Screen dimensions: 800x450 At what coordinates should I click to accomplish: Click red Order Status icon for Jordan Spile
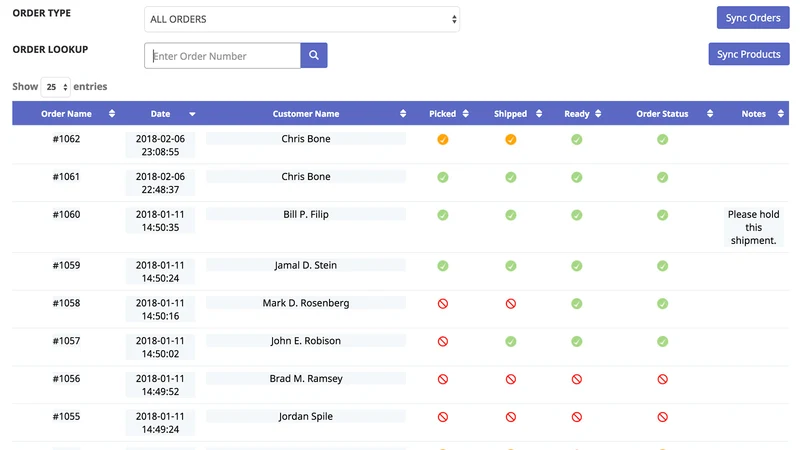tap(662, 417)
